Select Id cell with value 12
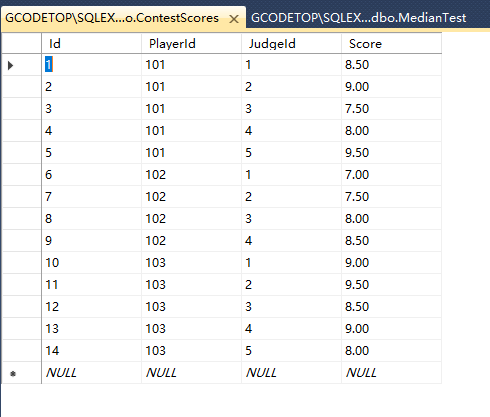Image resolution: width=490 pixels, height=417 pixels. [92, 307]
